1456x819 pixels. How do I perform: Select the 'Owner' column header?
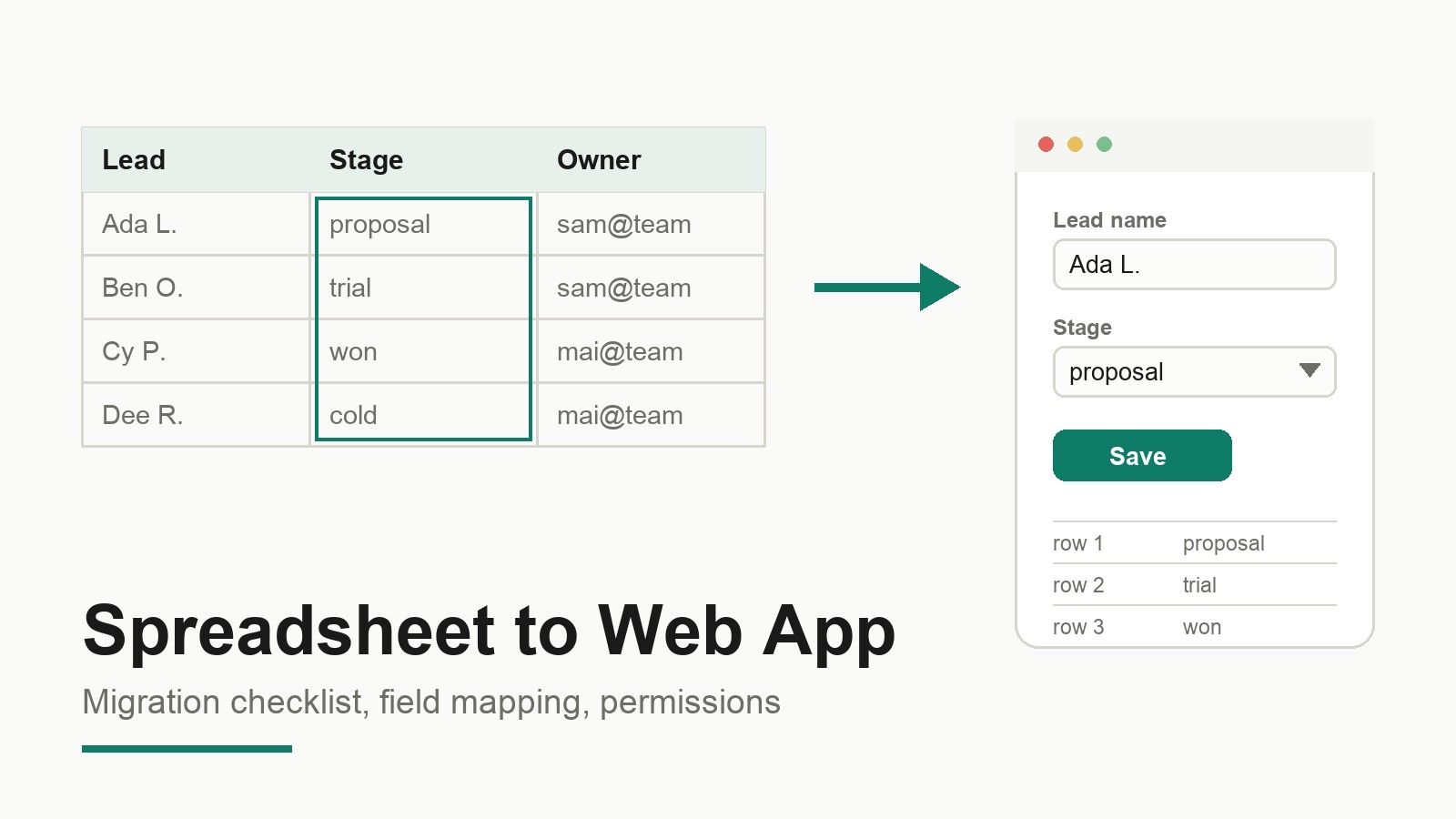(651, 159)
